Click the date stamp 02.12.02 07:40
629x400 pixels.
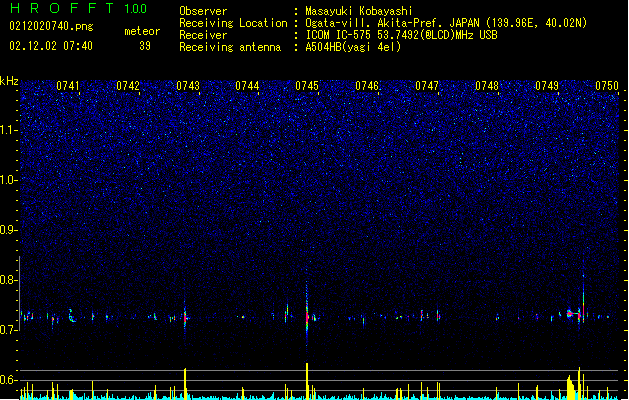pos(51,46)
